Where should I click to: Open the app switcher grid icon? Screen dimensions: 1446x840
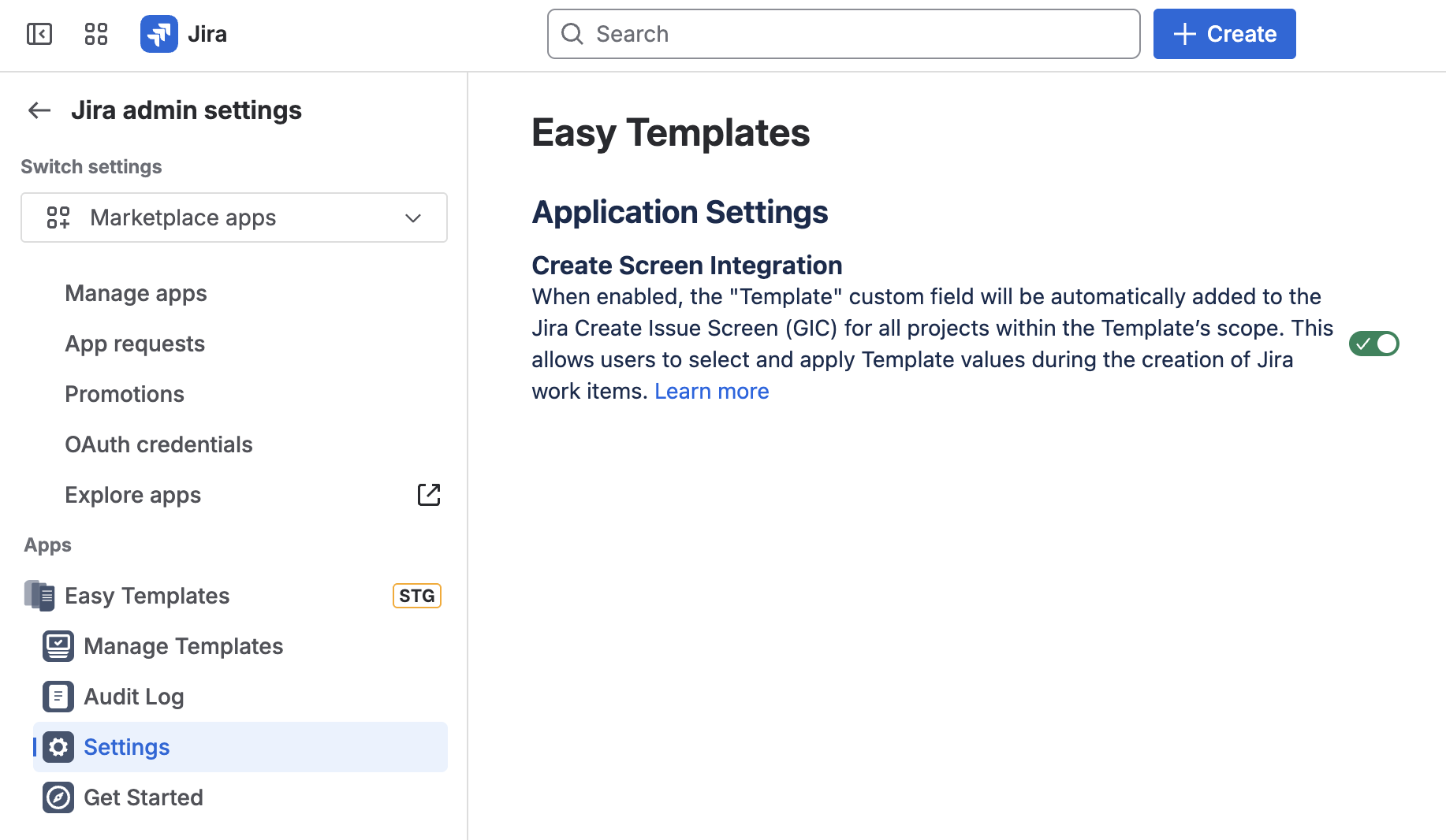click(96, 34)
